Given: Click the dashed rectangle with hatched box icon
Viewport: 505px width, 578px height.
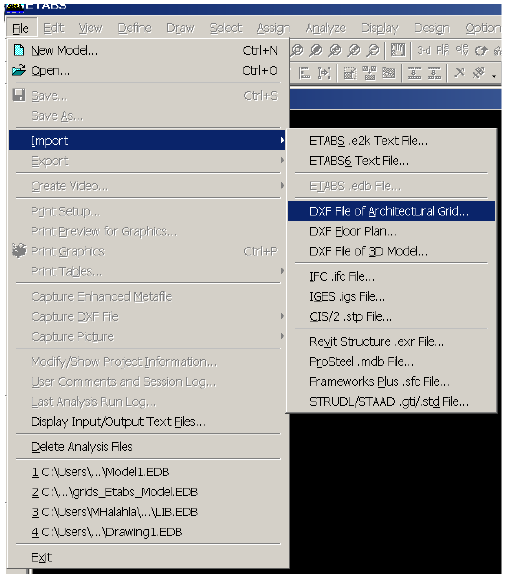Looking at the screenshot, I should [x=349, y=73].
